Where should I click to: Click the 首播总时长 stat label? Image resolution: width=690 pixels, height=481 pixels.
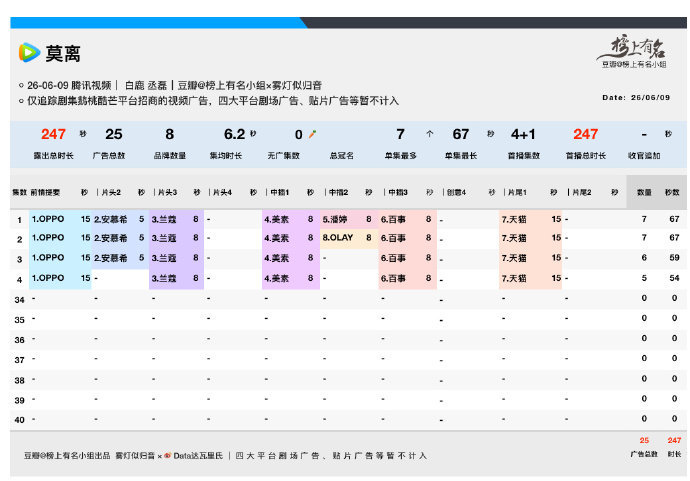[x=586, y=155]
